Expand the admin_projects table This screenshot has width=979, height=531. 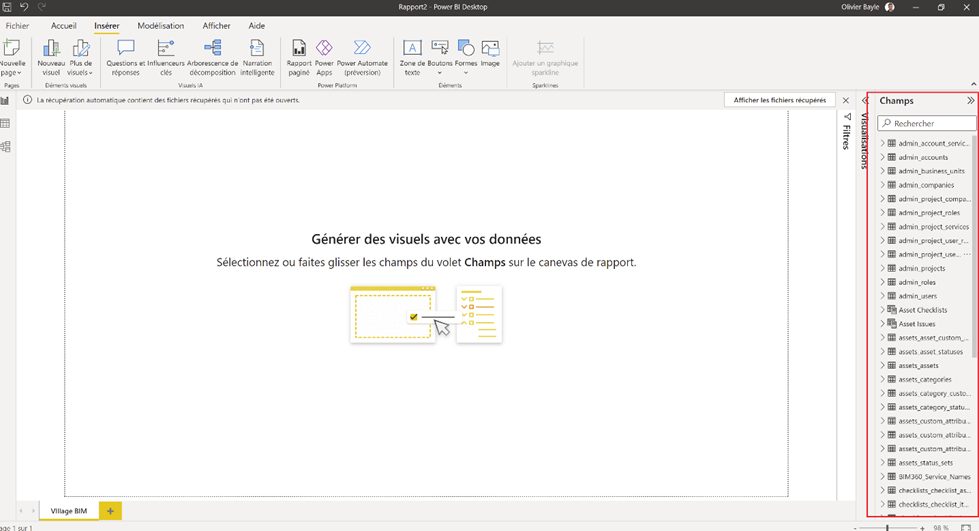883,268
